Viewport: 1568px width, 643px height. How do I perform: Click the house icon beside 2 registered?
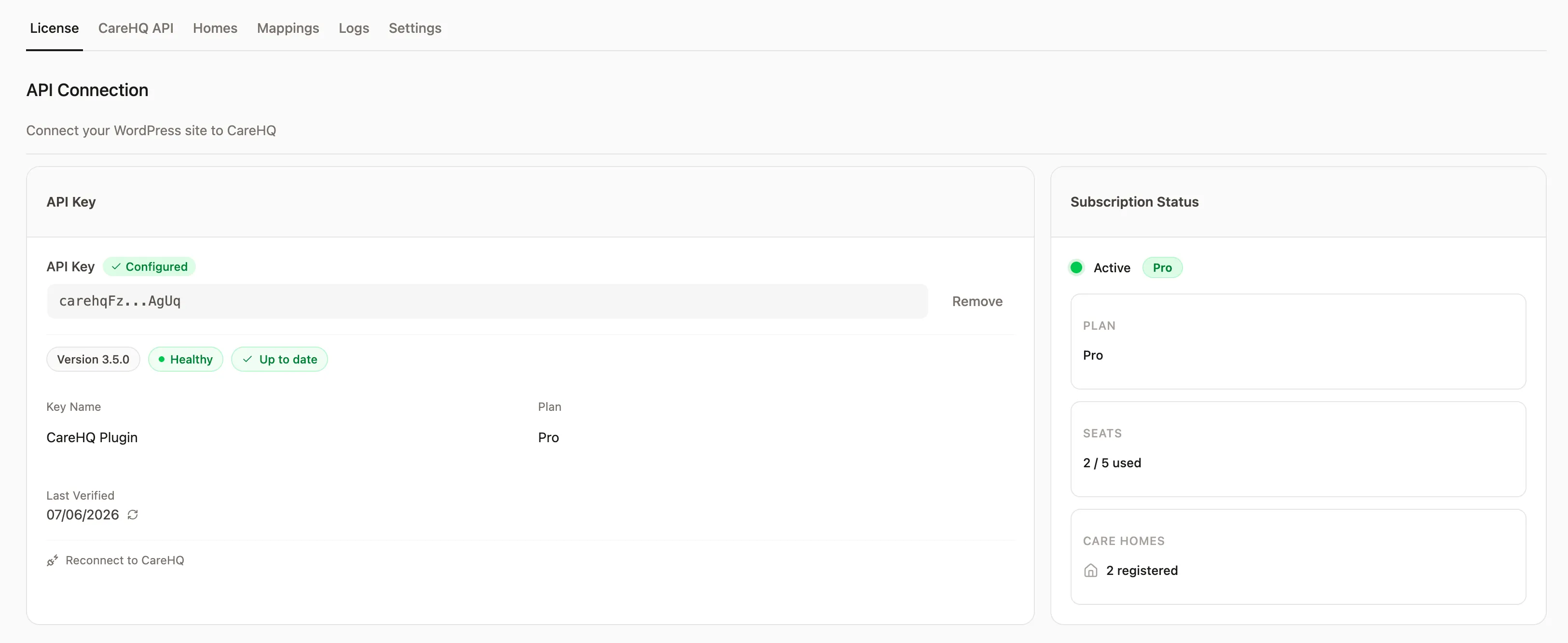[1091, 571]
